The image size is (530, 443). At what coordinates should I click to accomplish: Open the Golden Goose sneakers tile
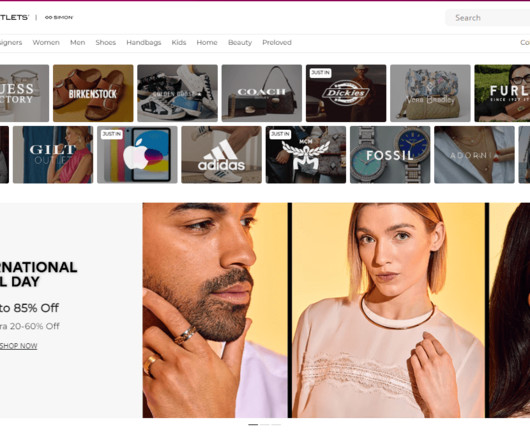click(177, 93)
